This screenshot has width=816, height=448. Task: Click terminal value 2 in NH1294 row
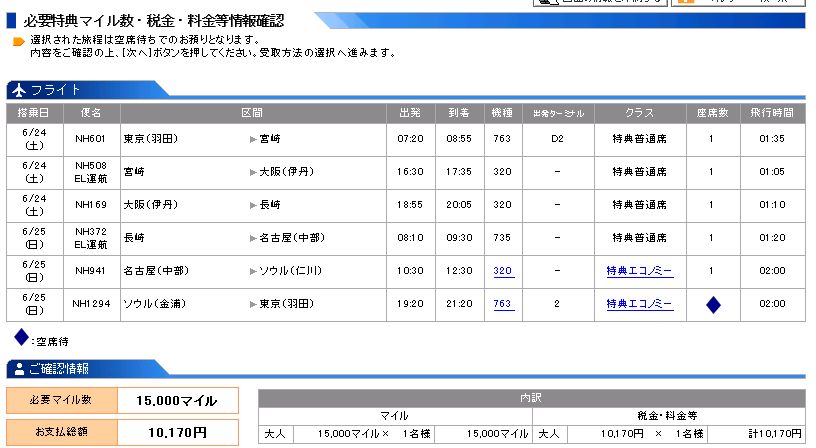[x=557, y=303]
